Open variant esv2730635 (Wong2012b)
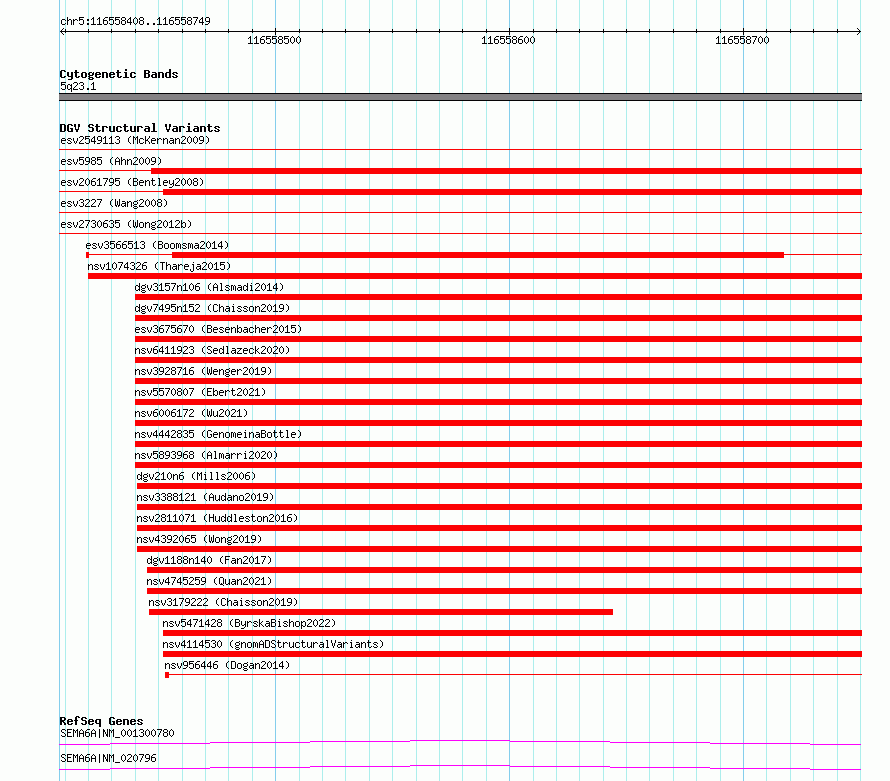The height and width of the screenshot is (781, 890). [126, 224]
